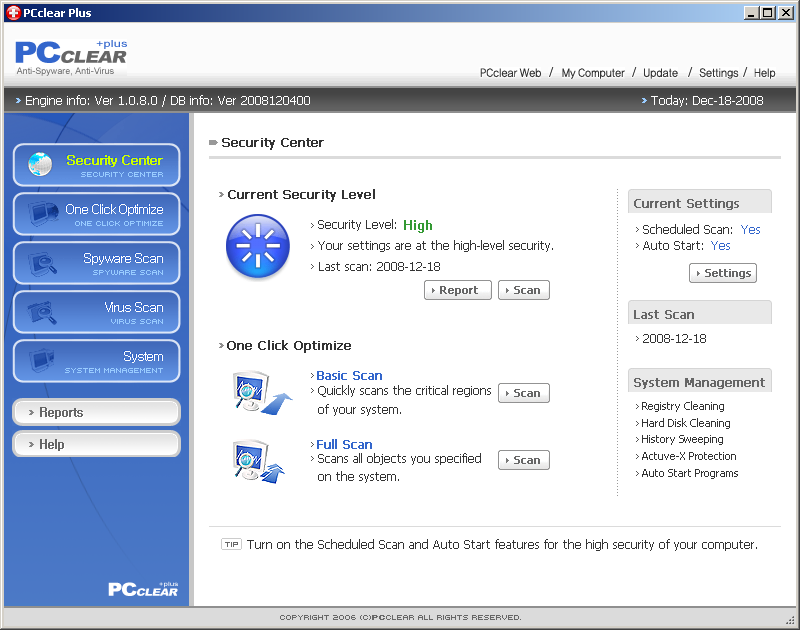Viewport: 800px width, 630px height.
Task: Open the System Management section
Action: [x=96, y=361]
